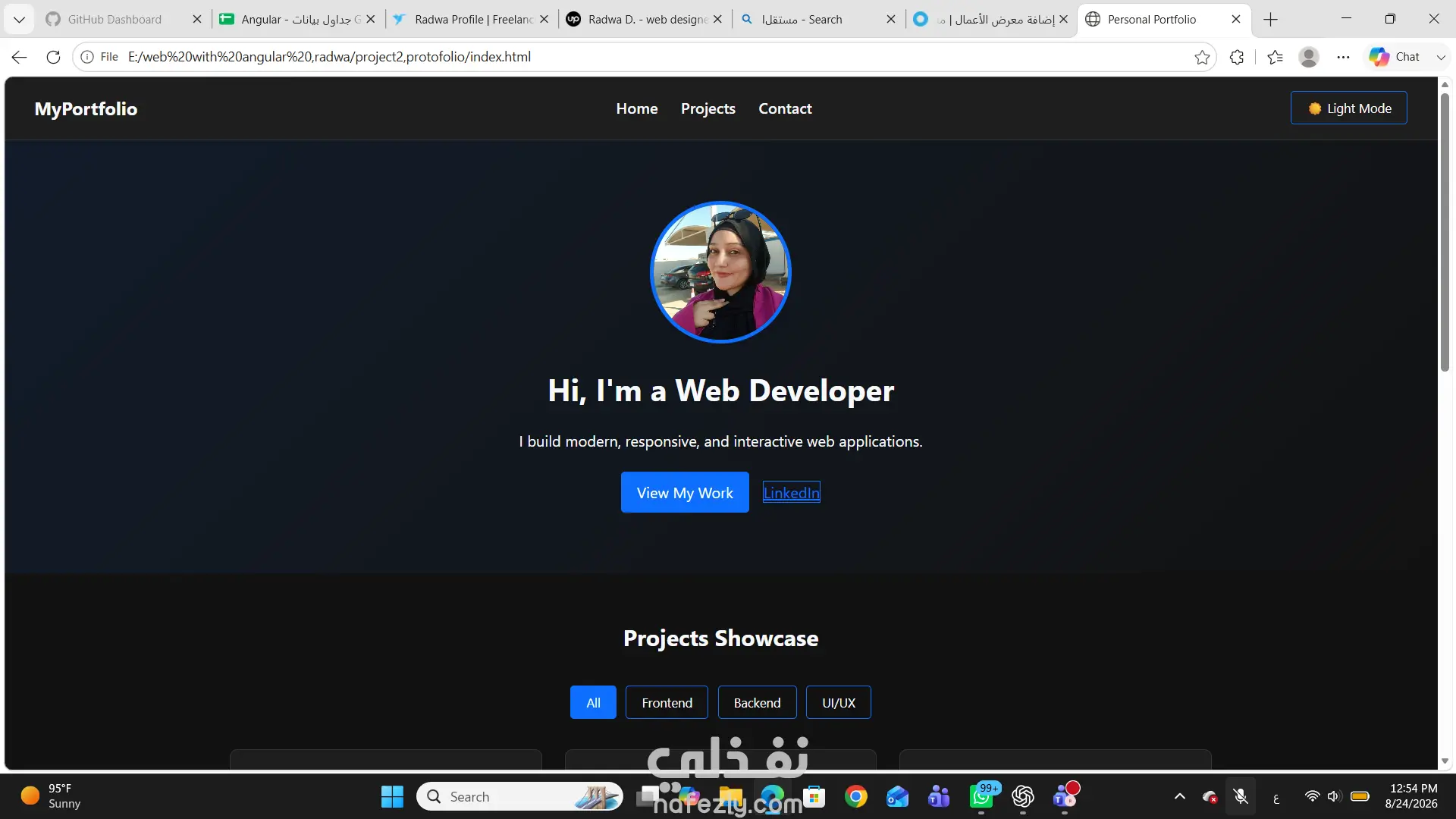
Task: Close the Personal Portfolio tab
Action: [x=1236, y=19]
